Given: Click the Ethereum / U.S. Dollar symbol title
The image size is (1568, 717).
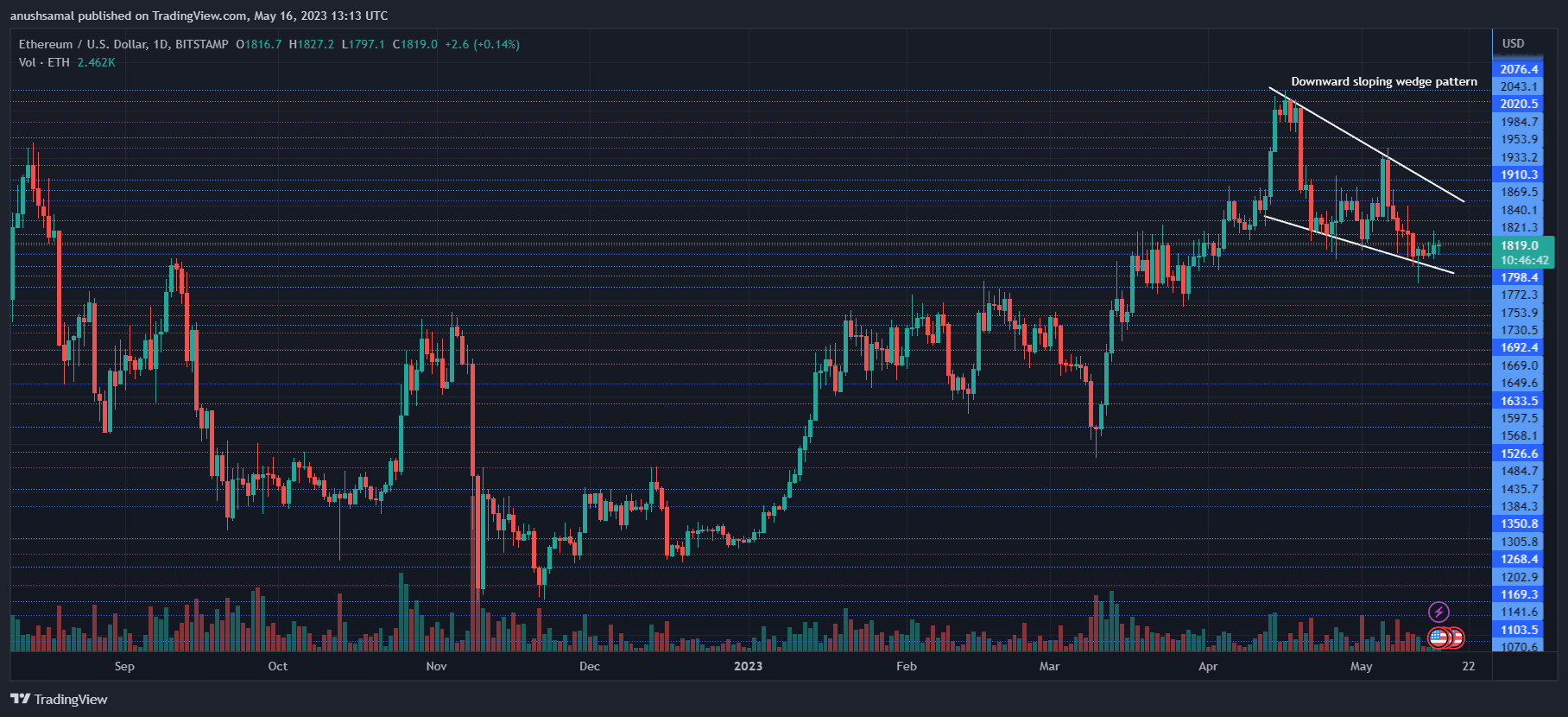Looking at the screenshot, I should tap(123, 44).
